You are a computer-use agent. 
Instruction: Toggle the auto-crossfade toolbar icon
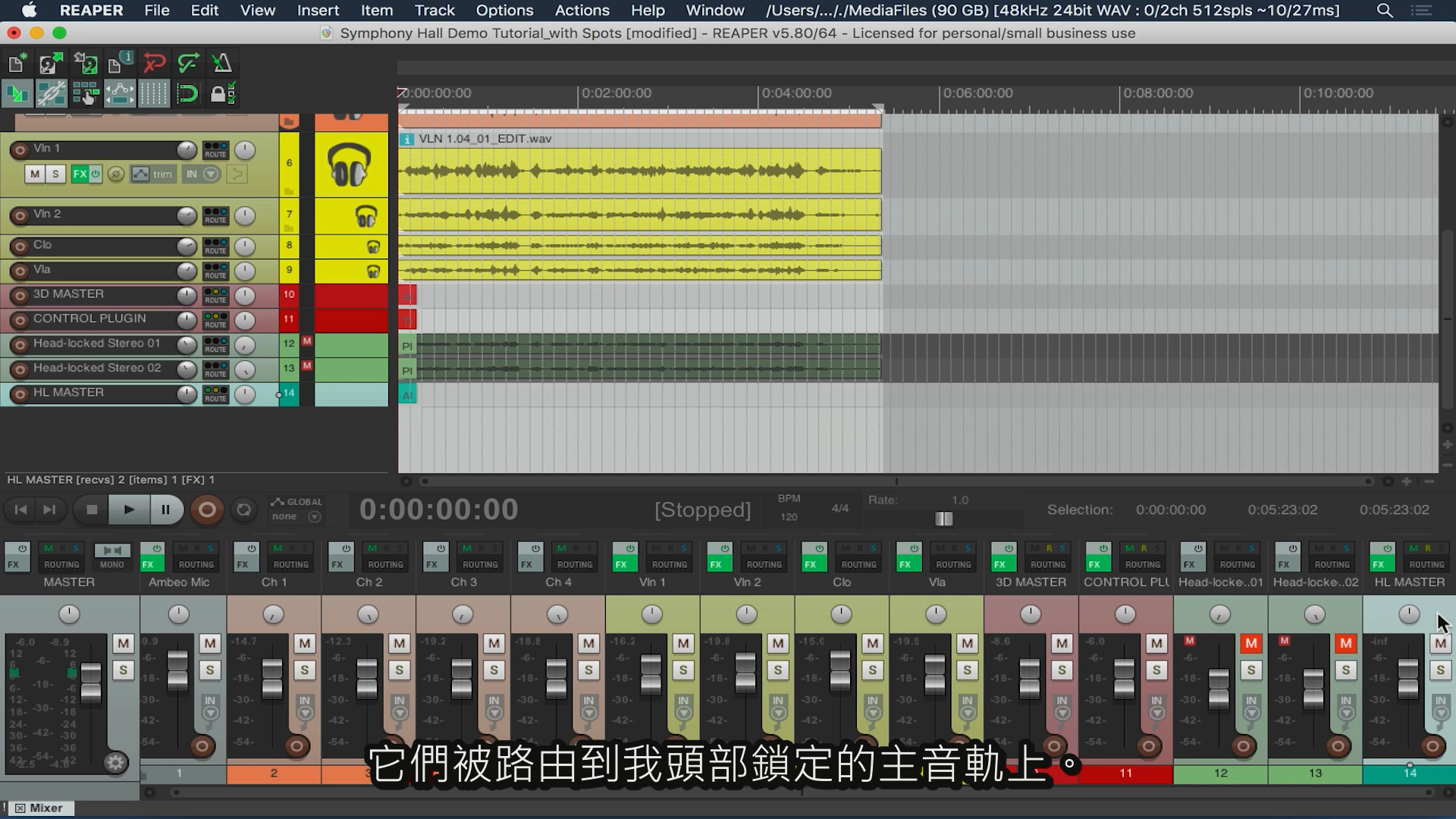click(17, 93)
